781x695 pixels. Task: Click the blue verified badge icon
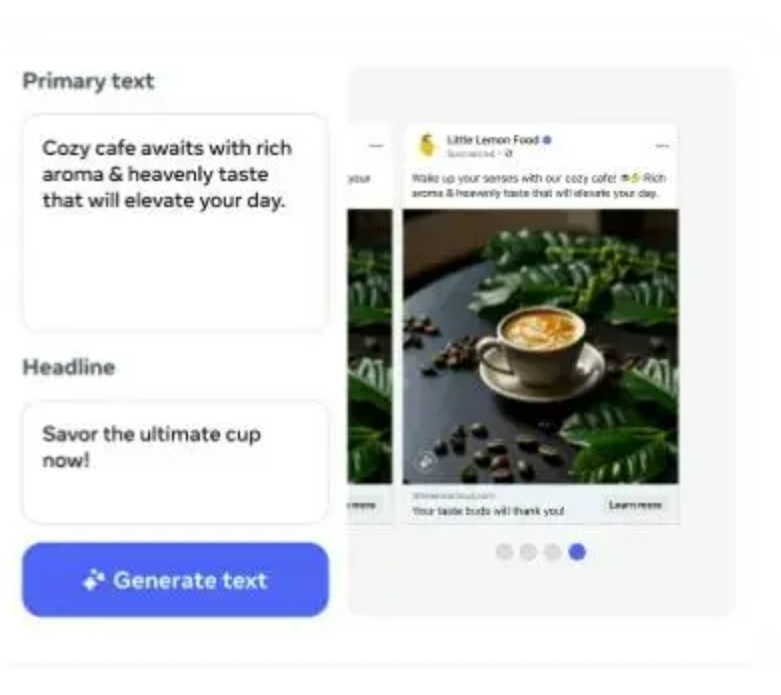tap(547, 140)
